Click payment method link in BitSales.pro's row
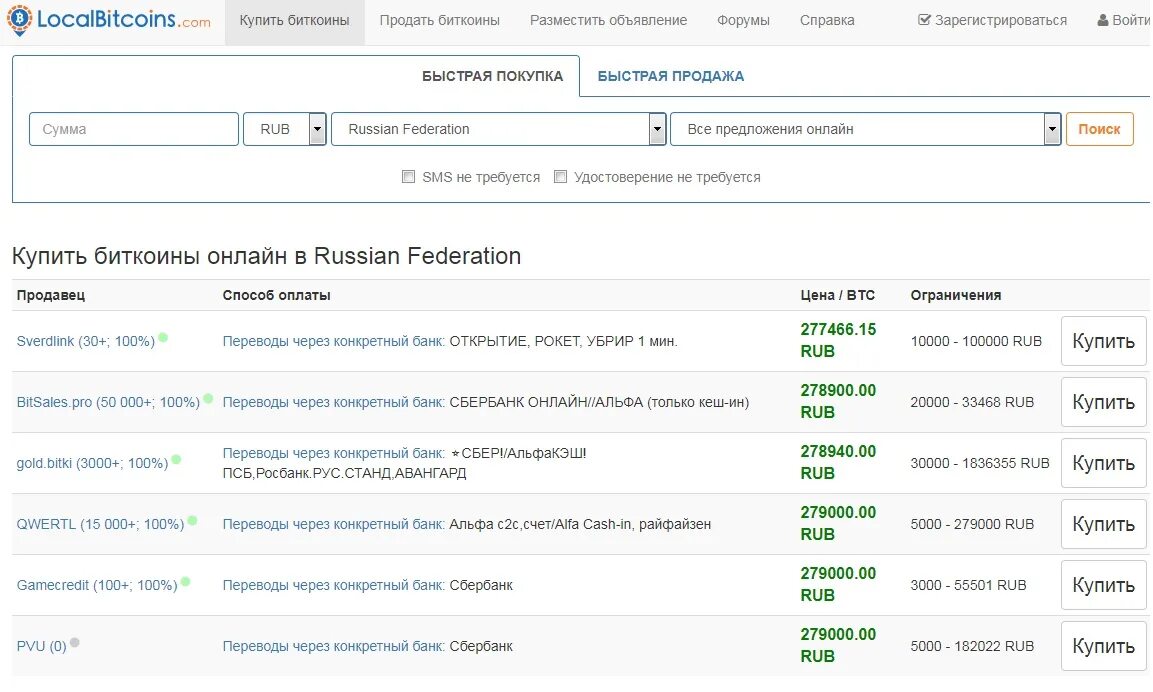The image size is (1153, 692). coord(334,402)
